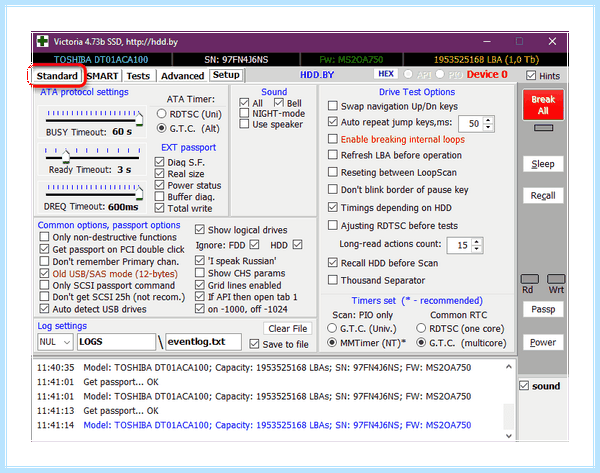This screenshot has height=473, width=600.
Task: Decrease Long-read actions count value
Action: [477, 249]
